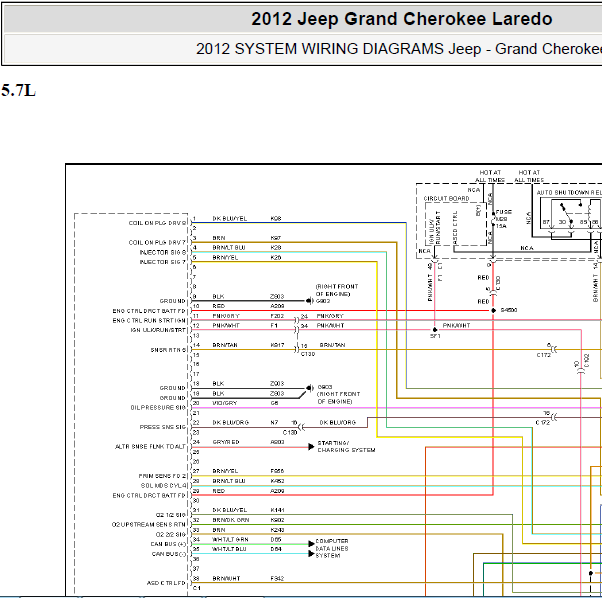Click the 'K28' circuit code
This screenshot has width=602, height=598.
point(276,248)
